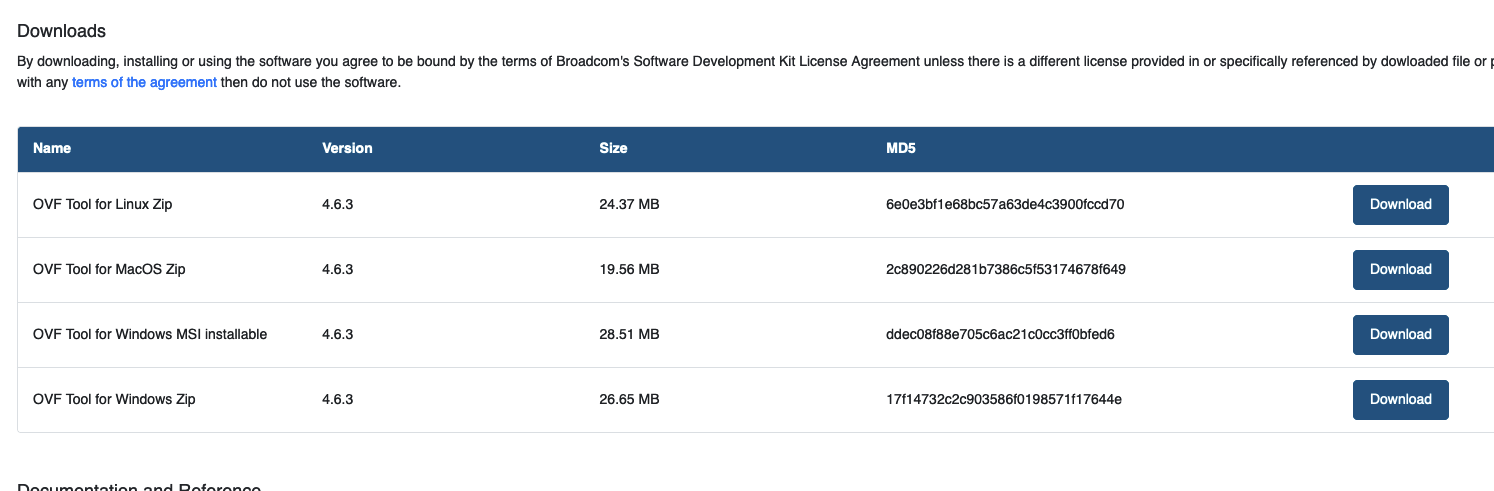Screen dimensions: 1494x491
Task: Click the Downloads section heading
Action: click(62, 32)
